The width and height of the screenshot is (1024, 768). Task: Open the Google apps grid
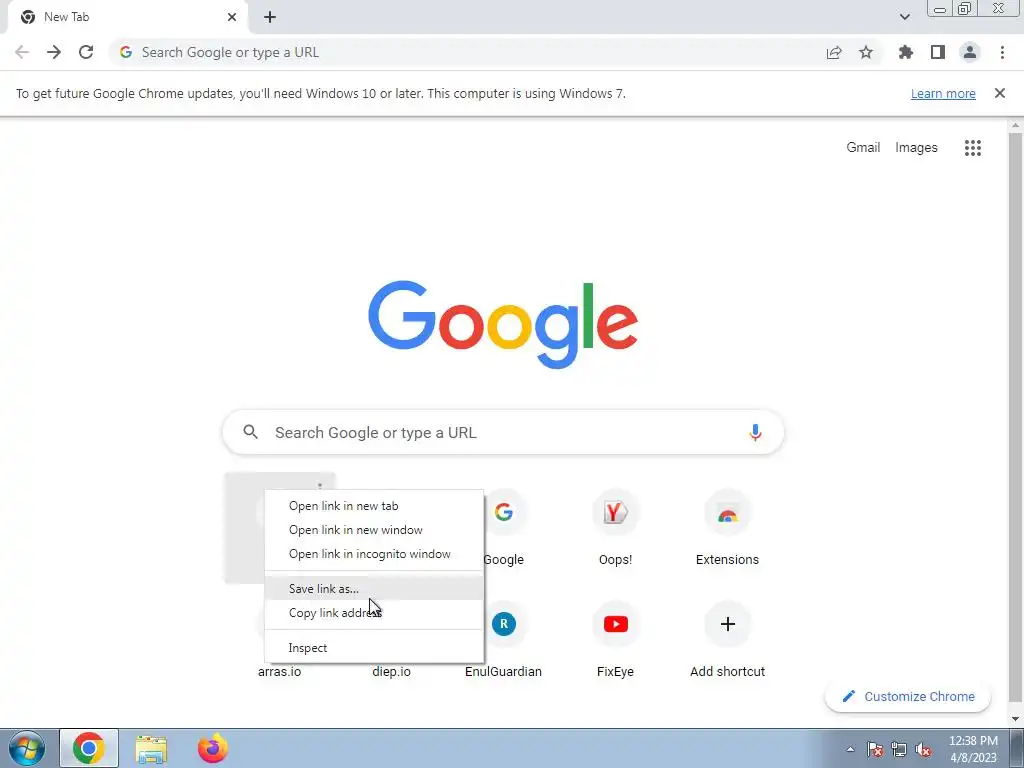(973, 148)
